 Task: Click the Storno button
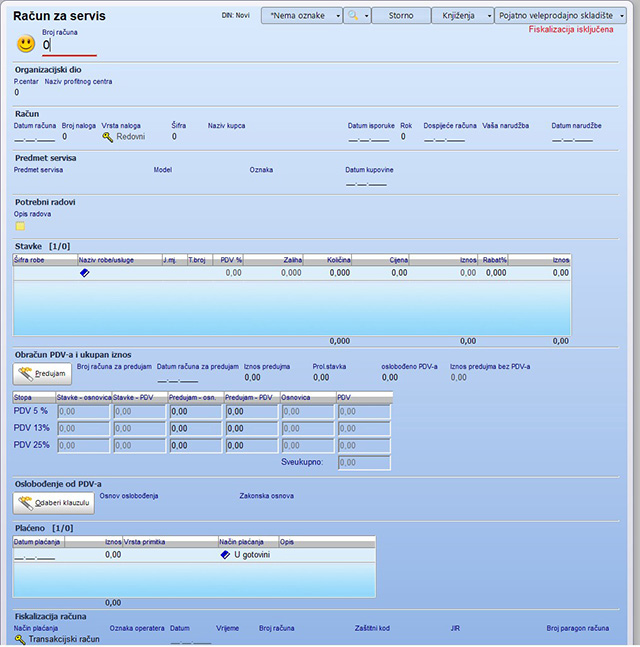tap(401, 16)
